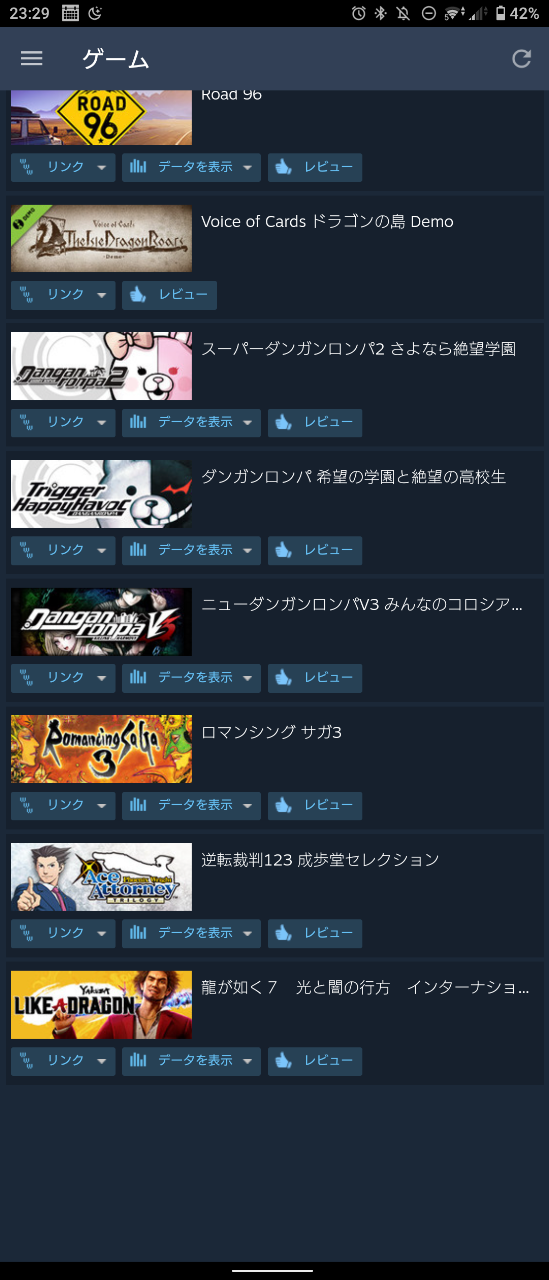Click link chain icon for Voice of Cards Demo

(x=27, y=295)
